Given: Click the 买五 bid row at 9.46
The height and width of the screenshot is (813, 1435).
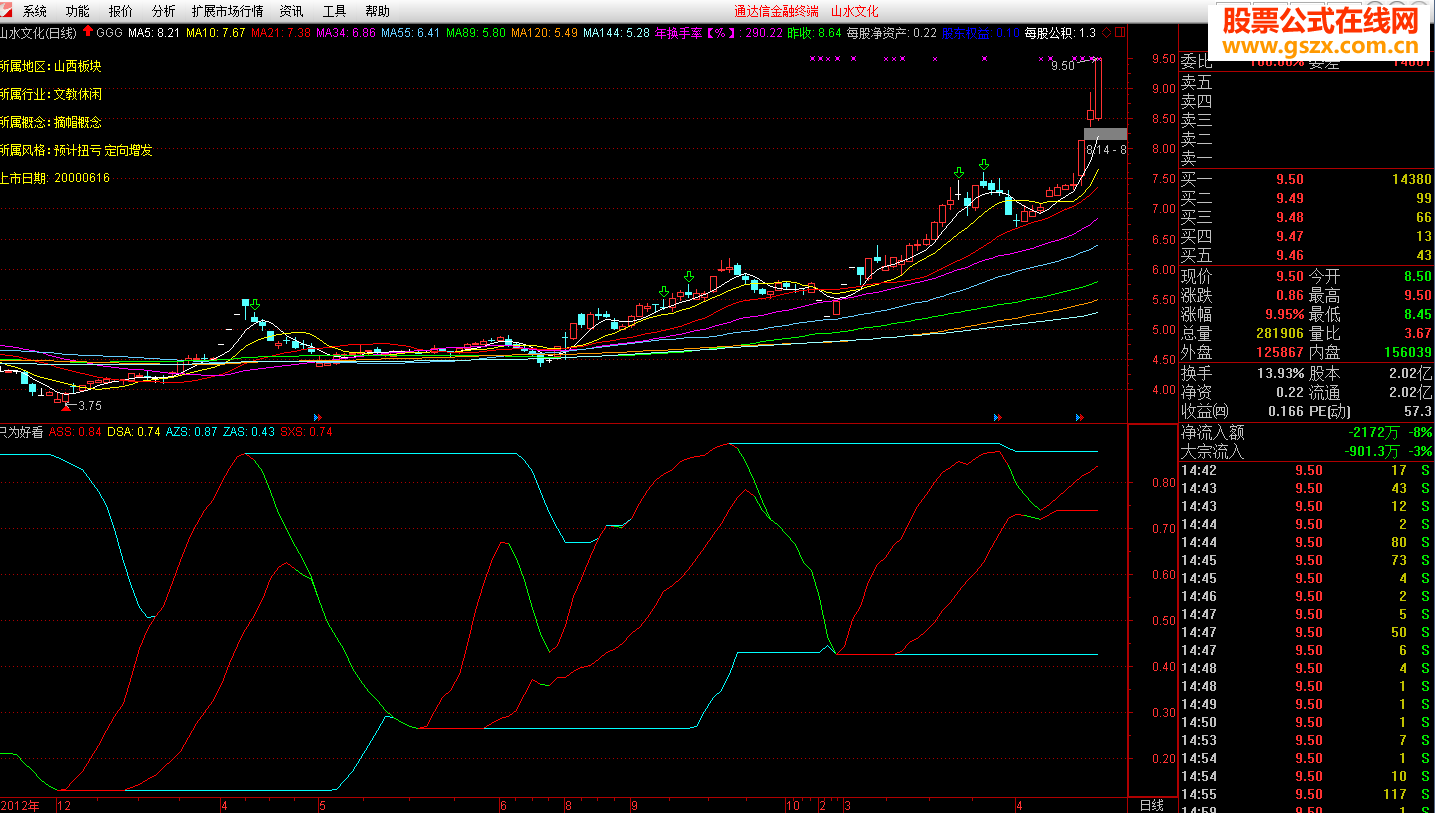Looking at the screenshot, I should click(x=1306, y=255).
